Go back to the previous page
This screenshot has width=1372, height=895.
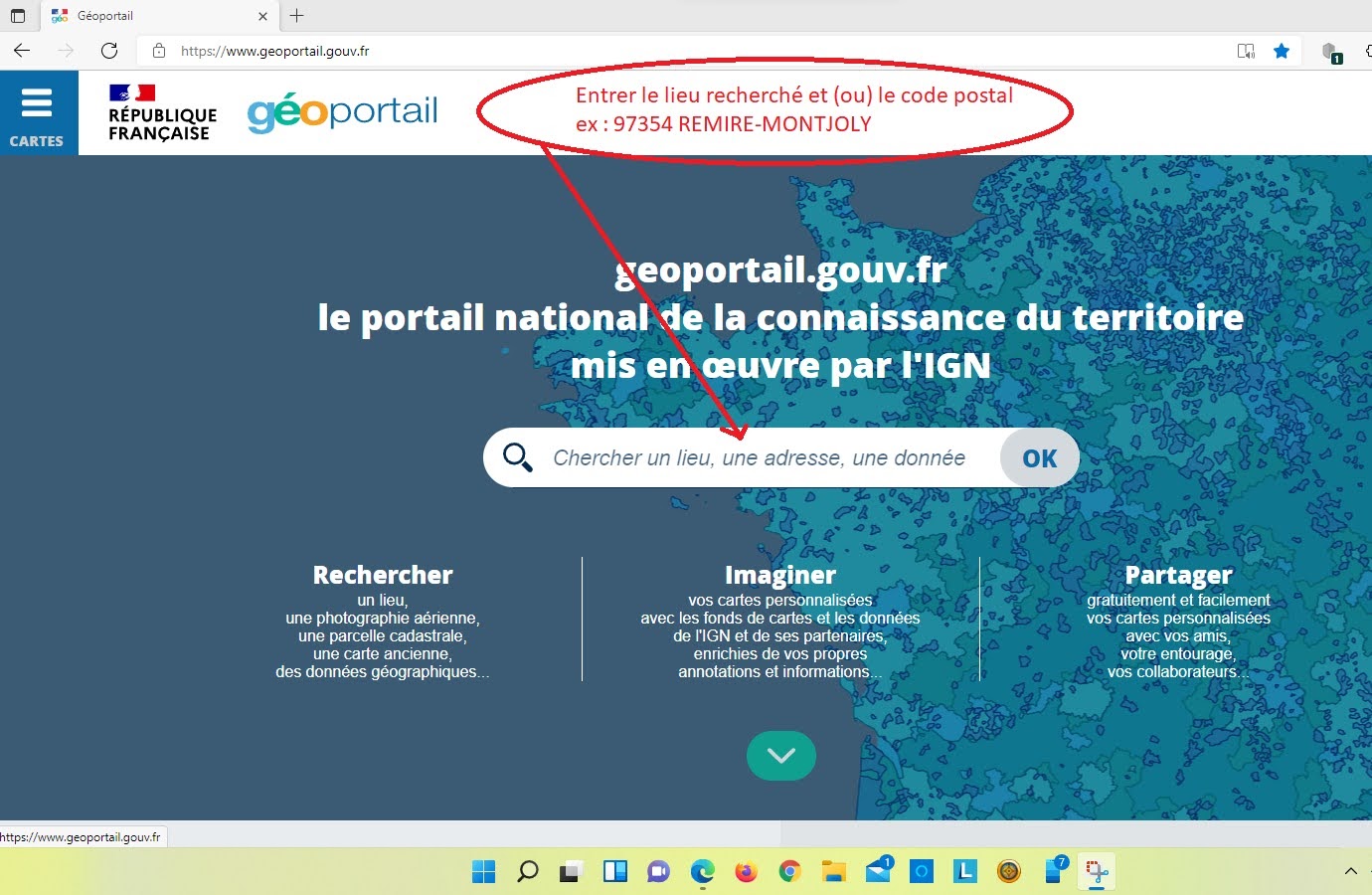tap(22, 51)
